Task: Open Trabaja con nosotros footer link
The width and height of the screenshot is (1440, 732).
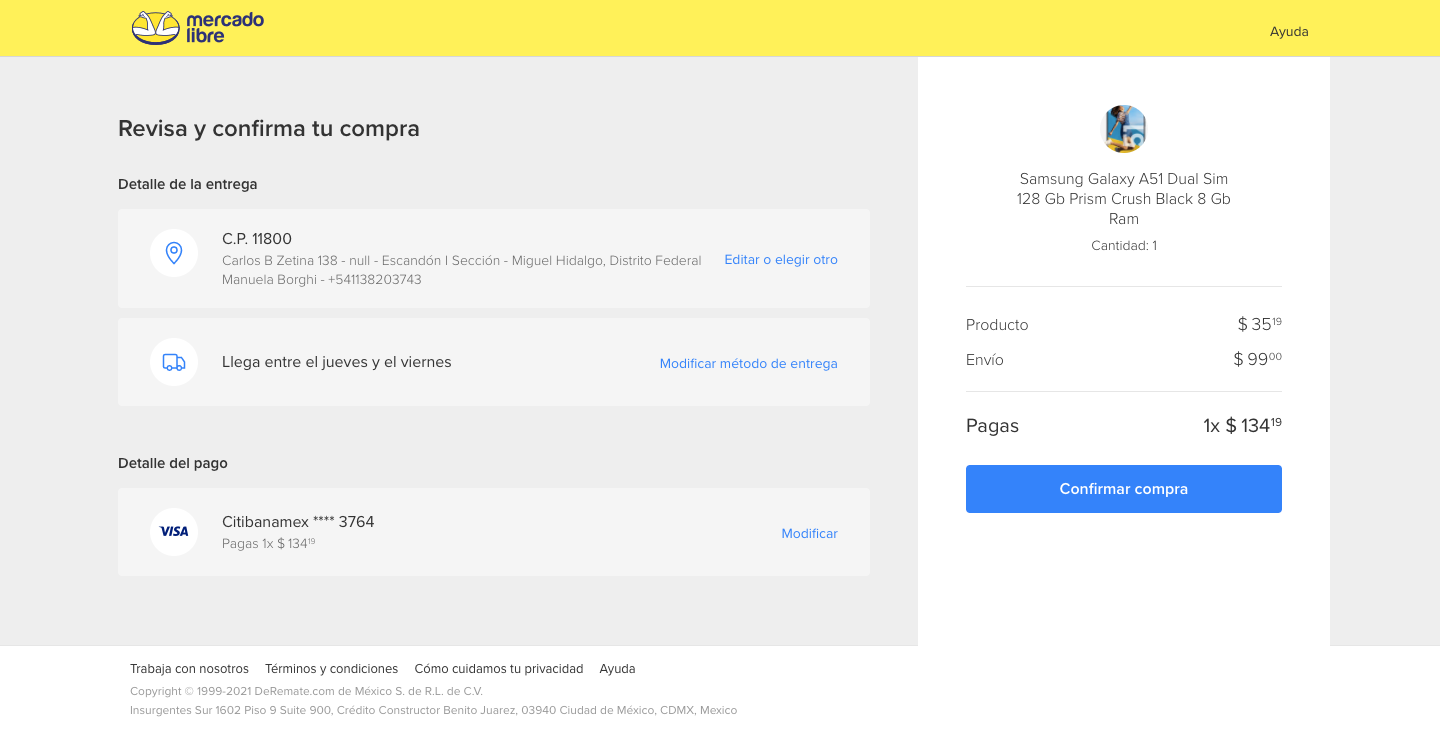Action: [189, 669]
